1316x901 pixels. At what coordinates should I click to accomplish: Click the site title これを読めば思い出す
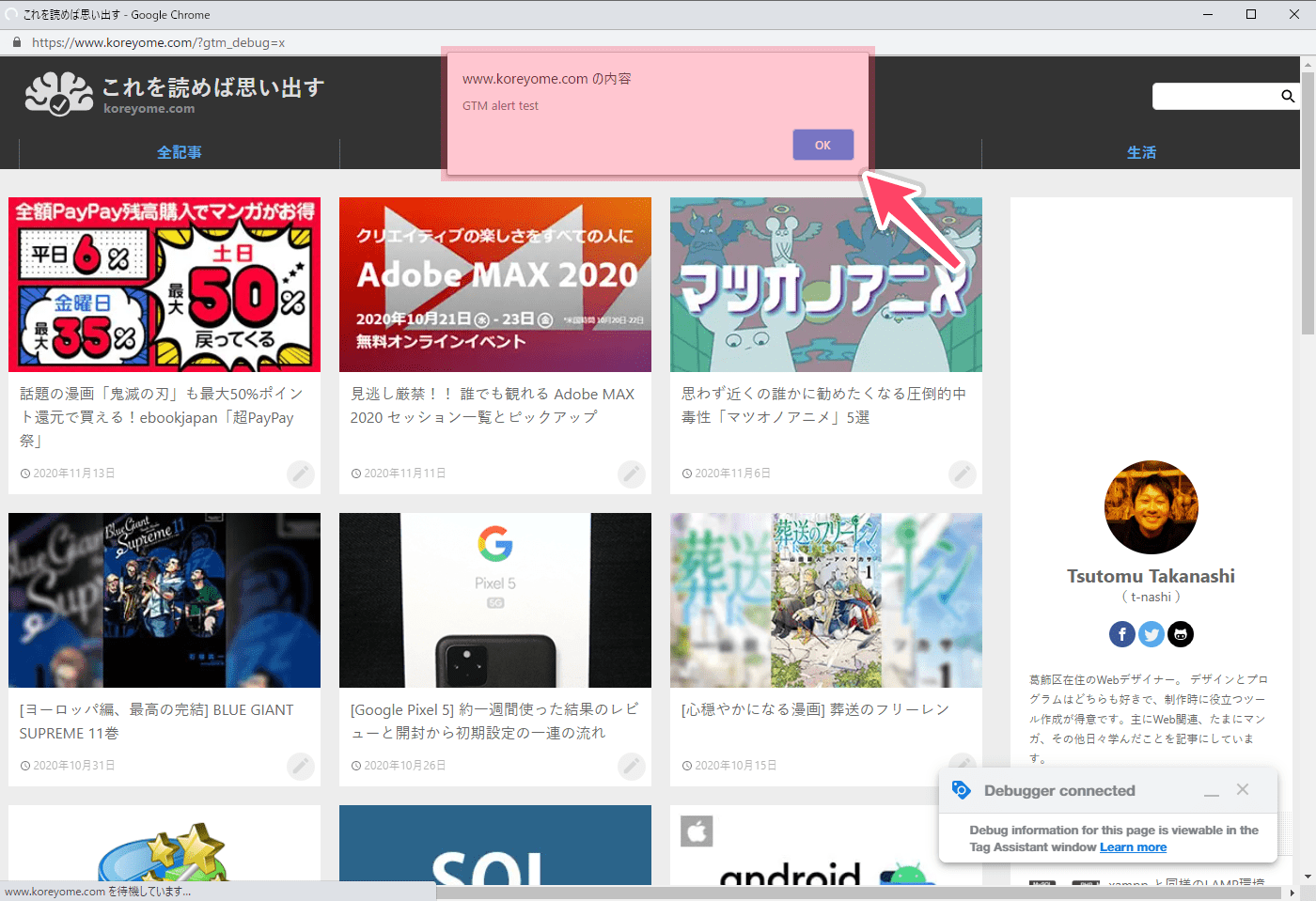point(213,86)
